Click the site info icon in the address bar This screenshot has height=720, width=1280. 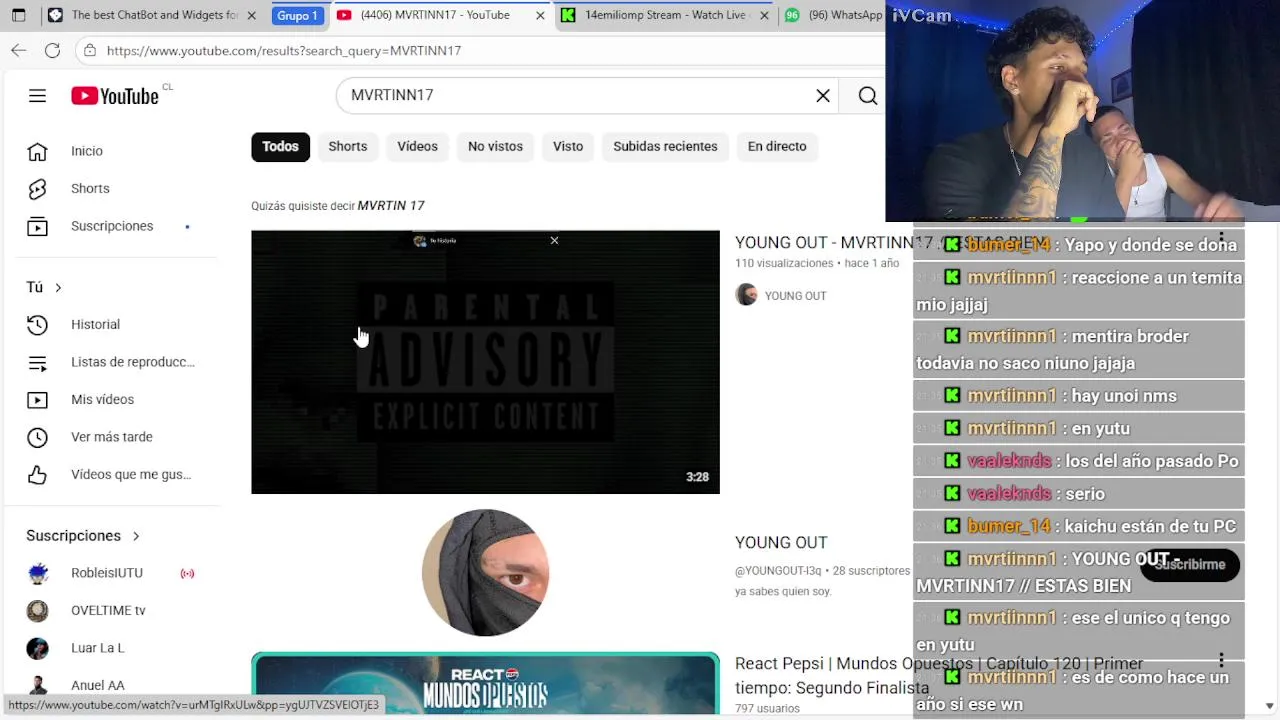[x=90, y=50]
